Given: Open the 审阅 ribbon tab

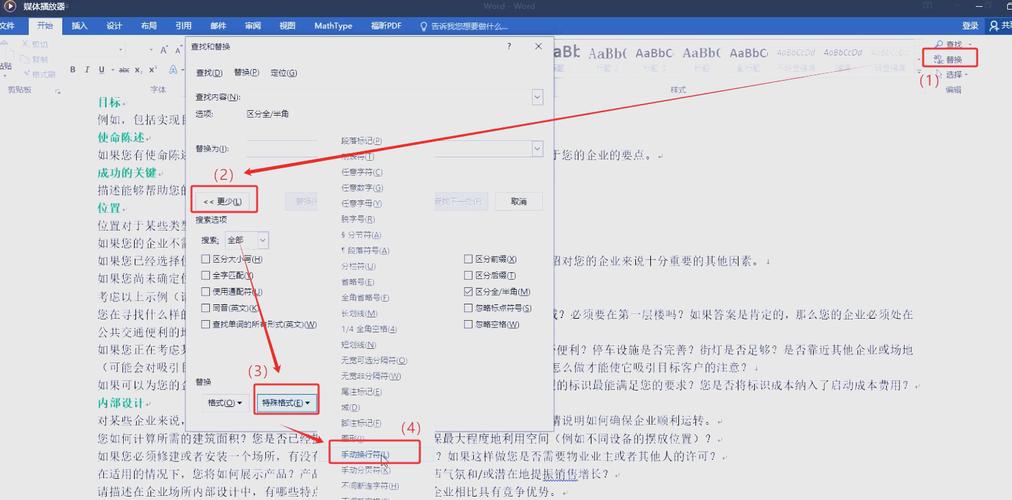Looking at the screenshot, I should [x=252, y=26].
